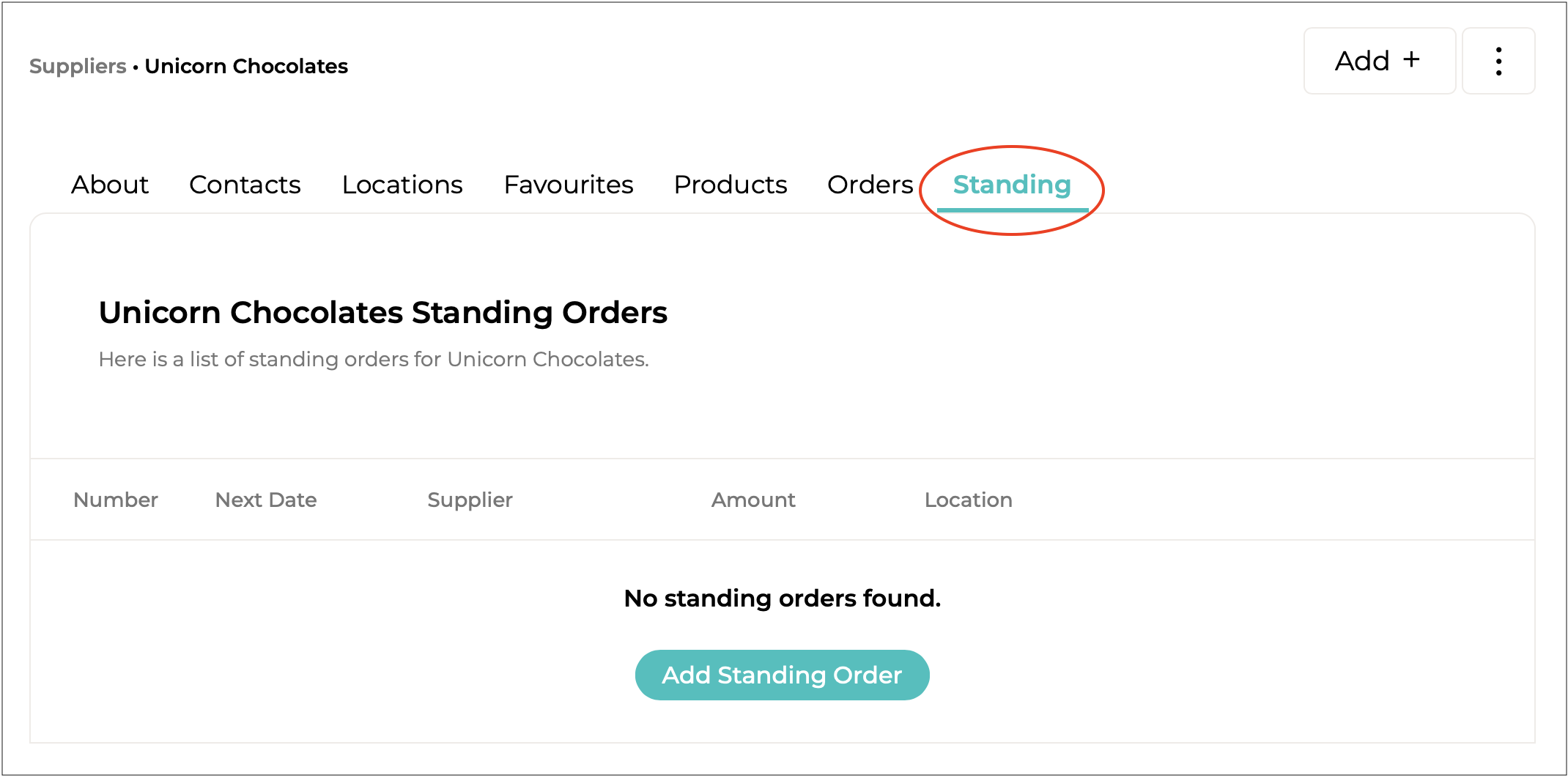Click the Unicorn Chocolates Standing Orders heading
The image size is (1568, 778).
[x=383, y=313]
